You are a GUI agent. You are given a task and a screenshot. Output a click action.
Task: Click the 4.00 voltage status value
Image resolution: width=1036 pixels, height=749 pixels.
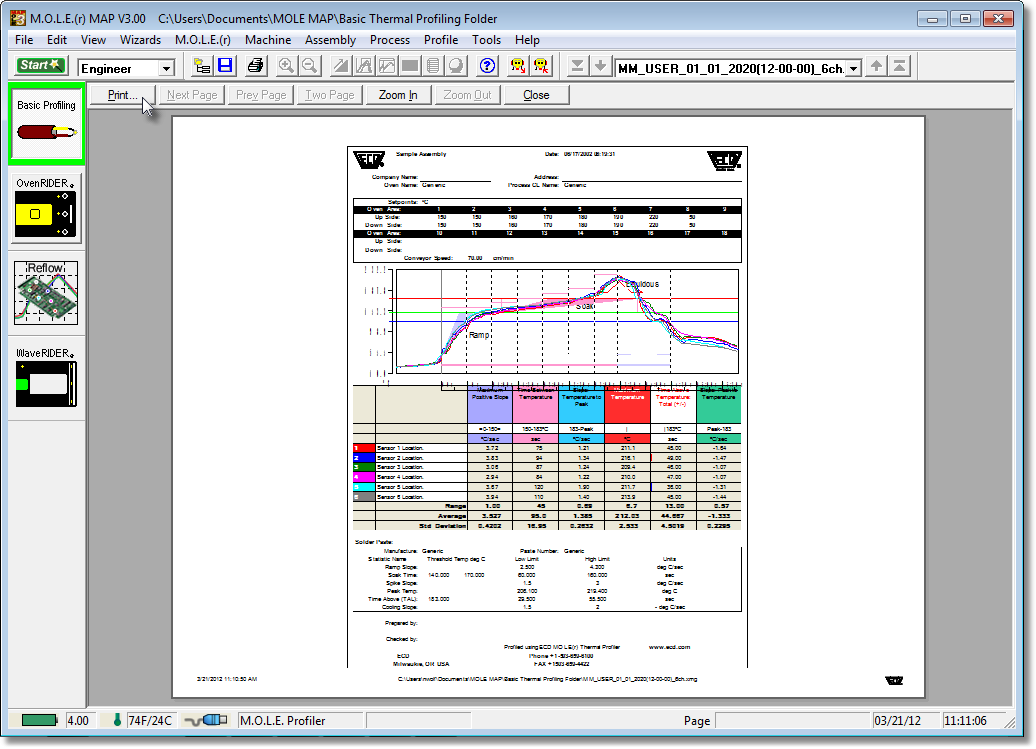point(78,721)
